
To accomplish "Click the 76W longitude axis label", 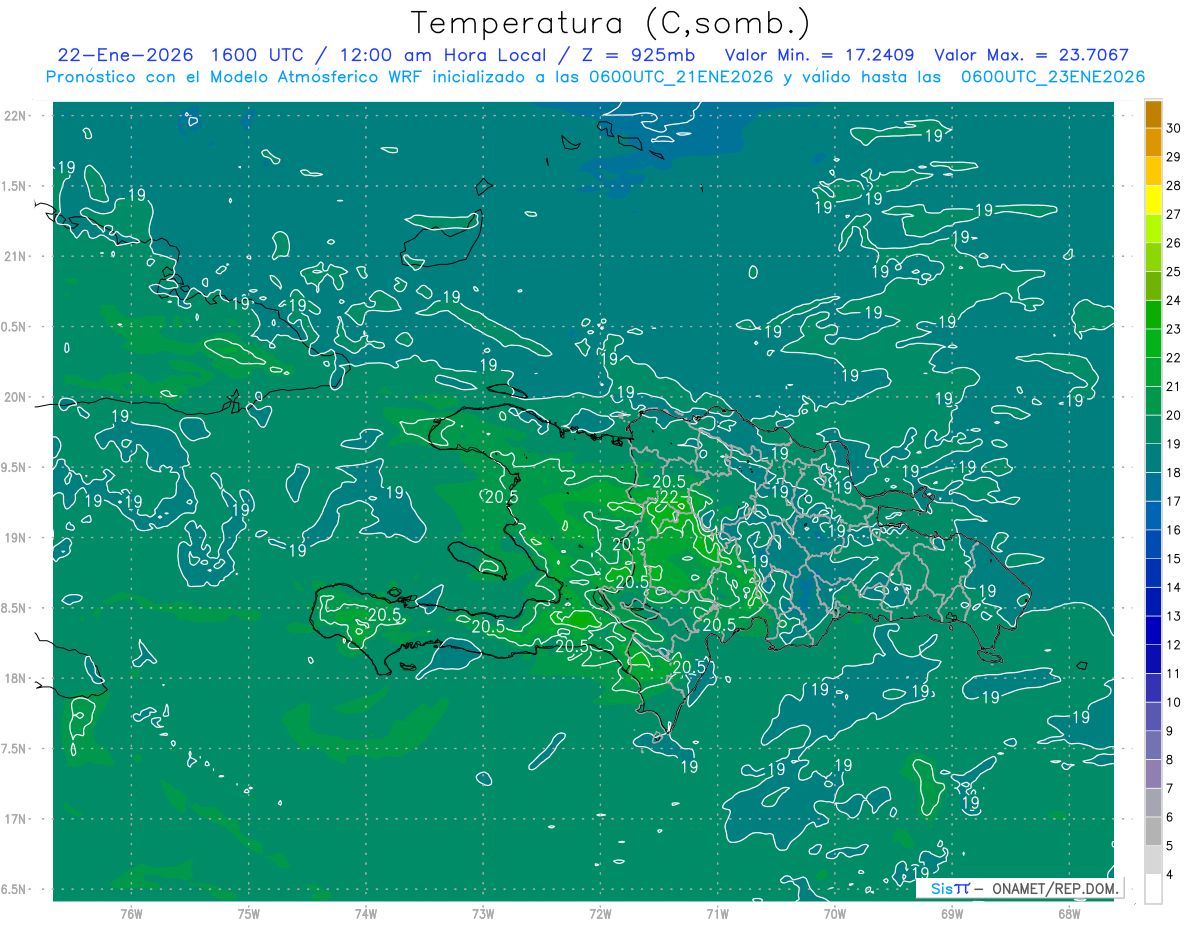I will click(131, 913).
